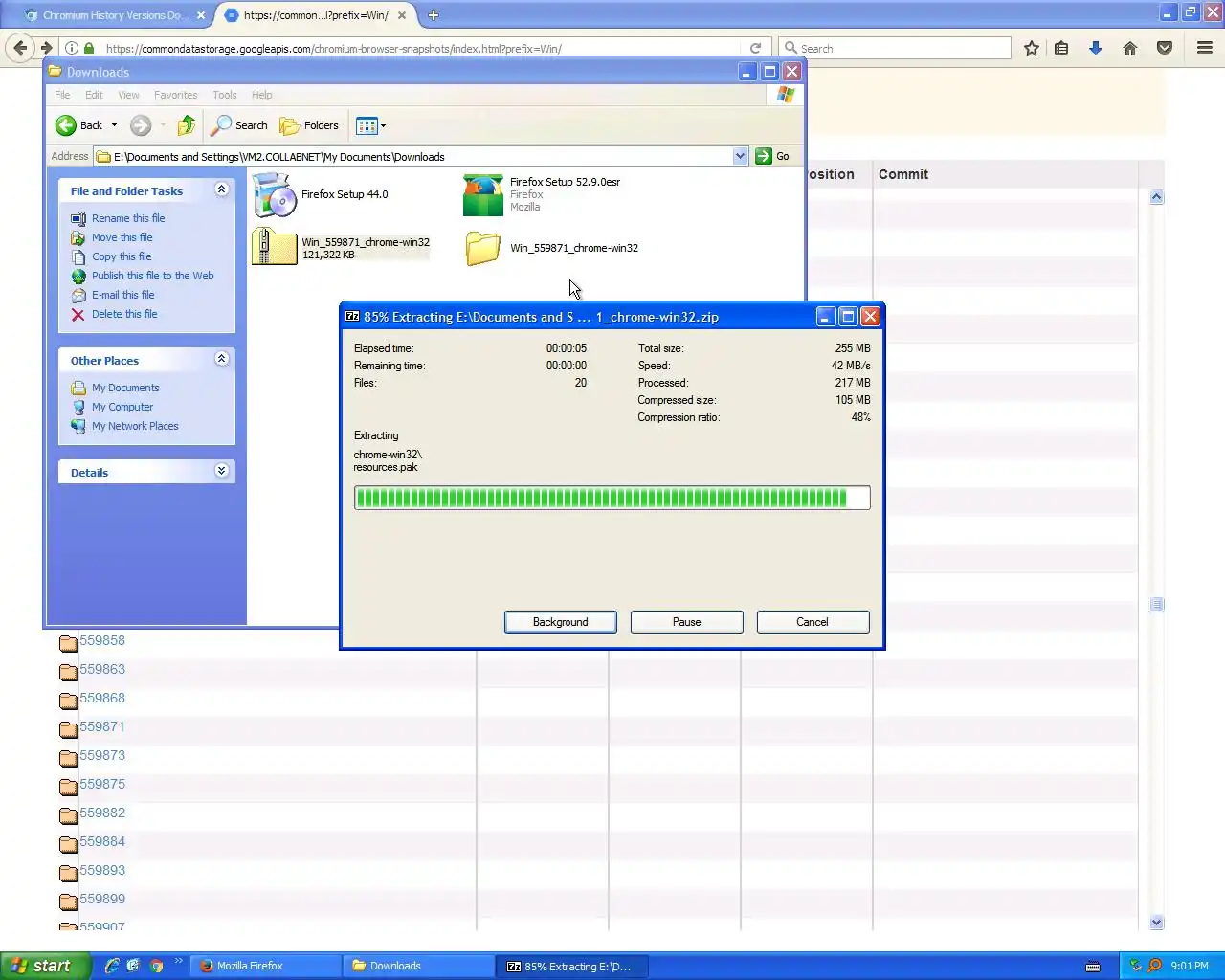Click the green extraction progress bar
The height and width of the screenshot is (980, 1225).
(612, 498)
